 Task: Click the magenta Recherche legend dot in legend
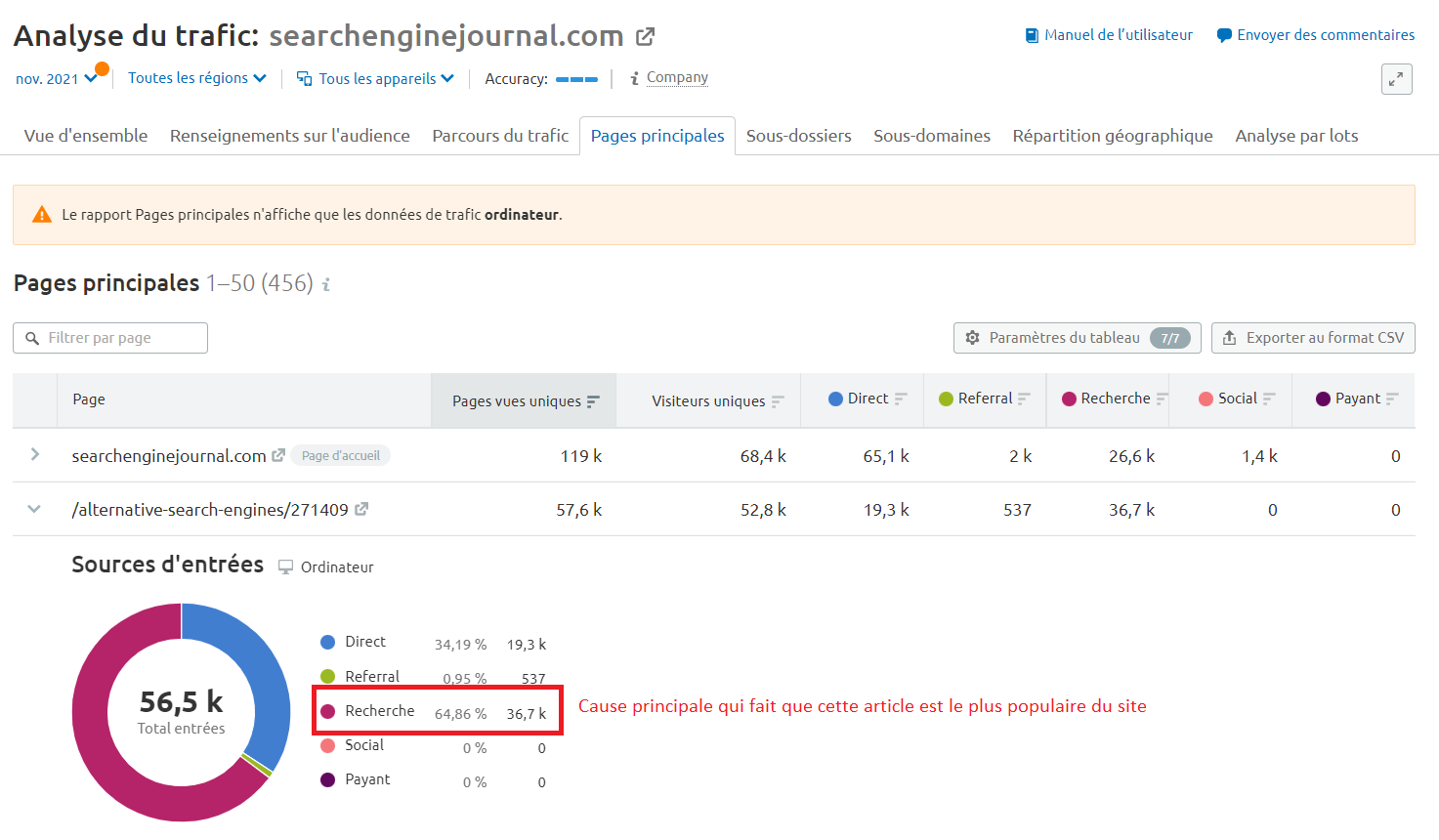(x=328, y=711)
